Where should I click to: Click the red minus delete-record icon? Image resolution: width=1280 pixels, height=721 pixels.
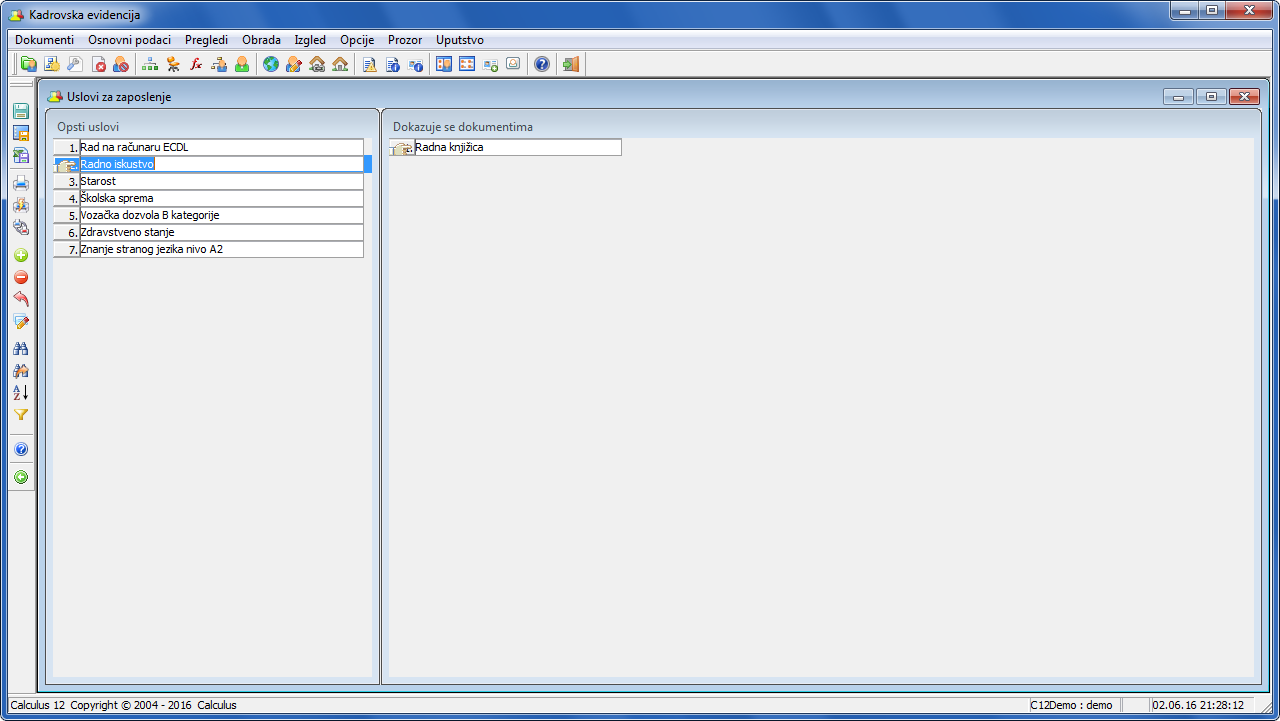tap(21, 277)
